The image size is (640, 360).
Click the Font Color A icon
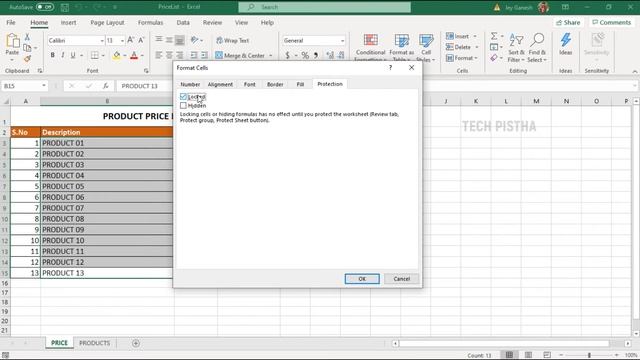[x=134, y=55]
